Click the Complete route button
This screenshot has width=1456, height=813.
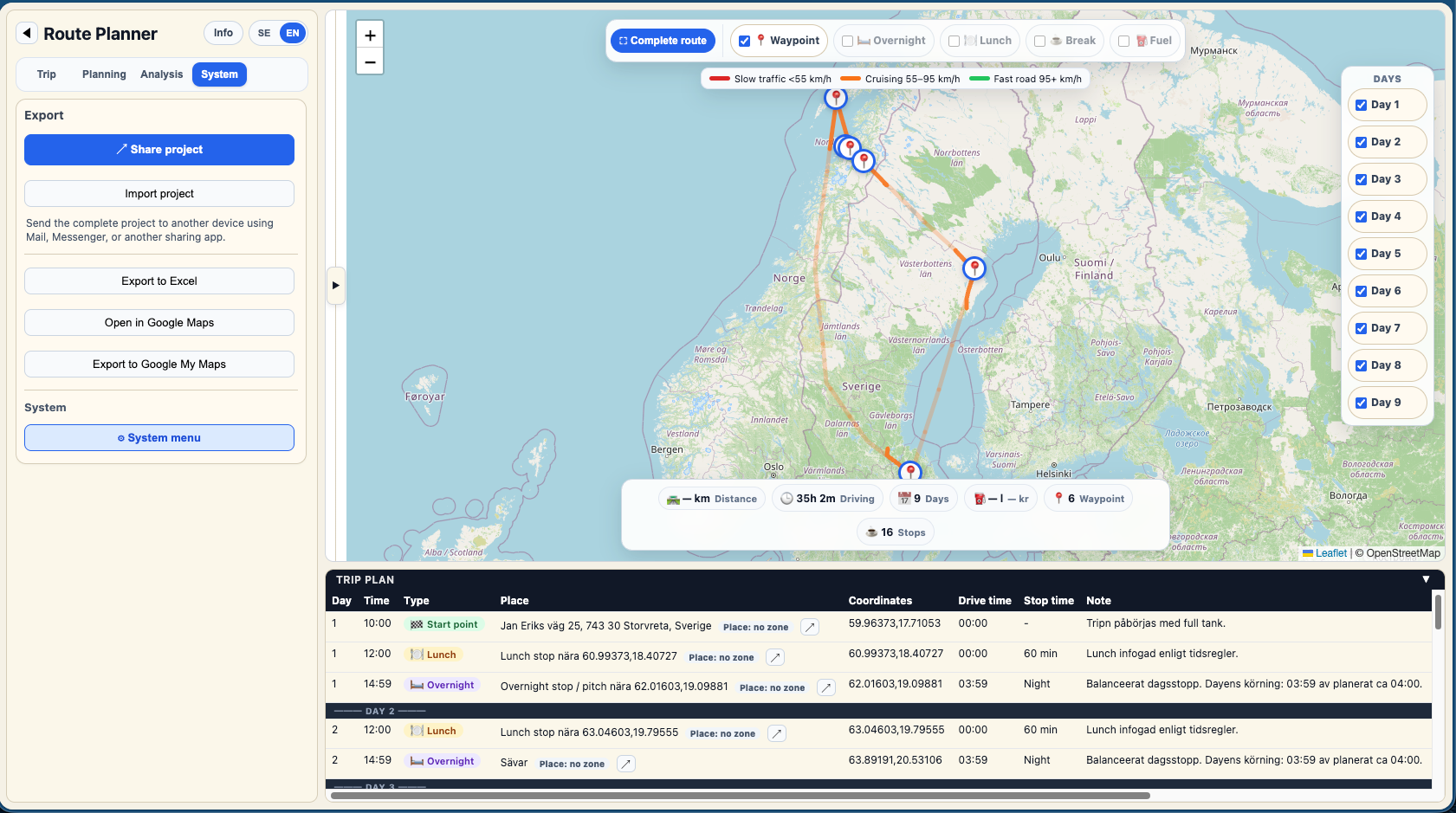pos(663,41)
